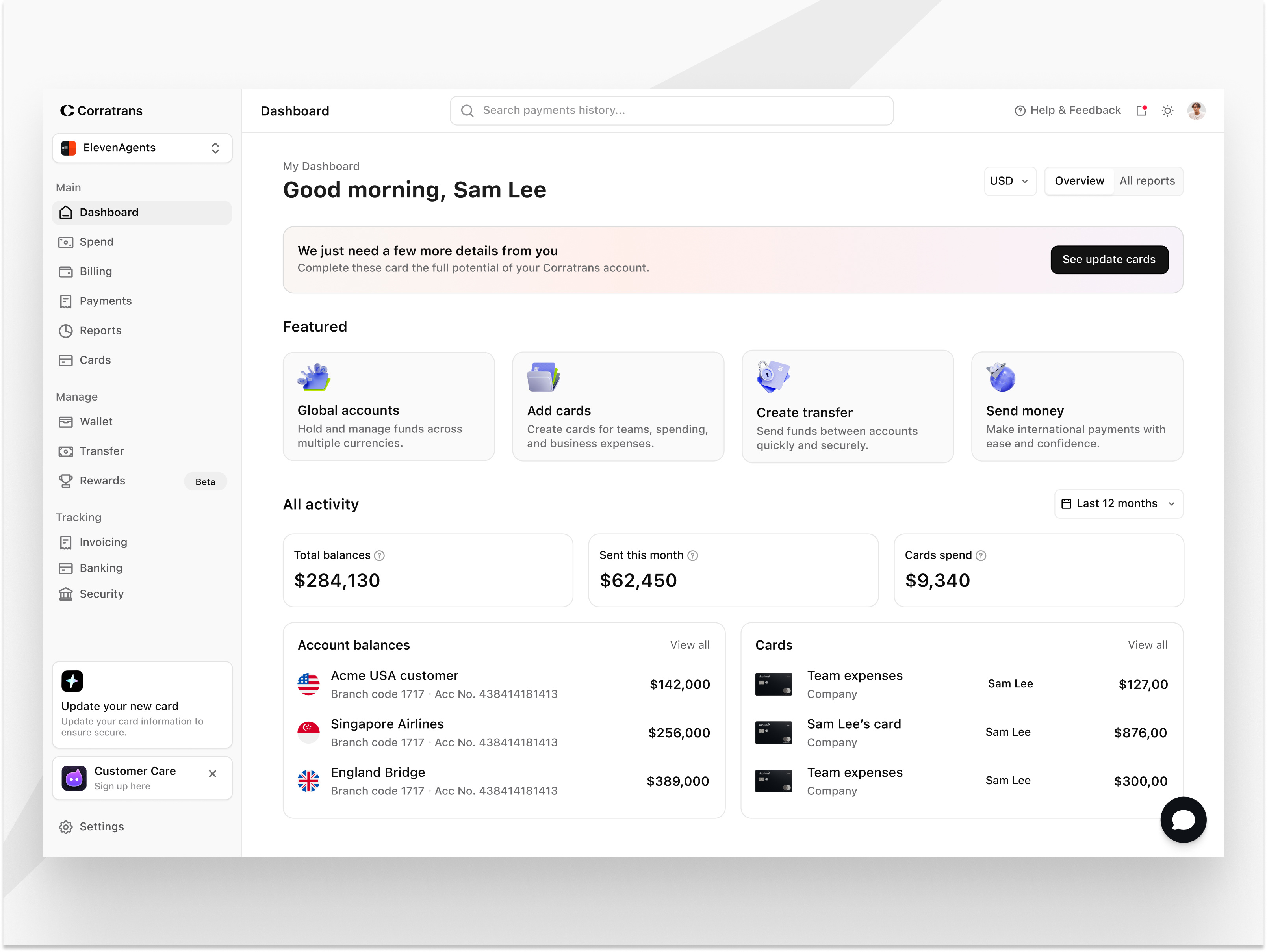
Task: Click the Beta badge beside Rewards
Action: click(205, 482)
